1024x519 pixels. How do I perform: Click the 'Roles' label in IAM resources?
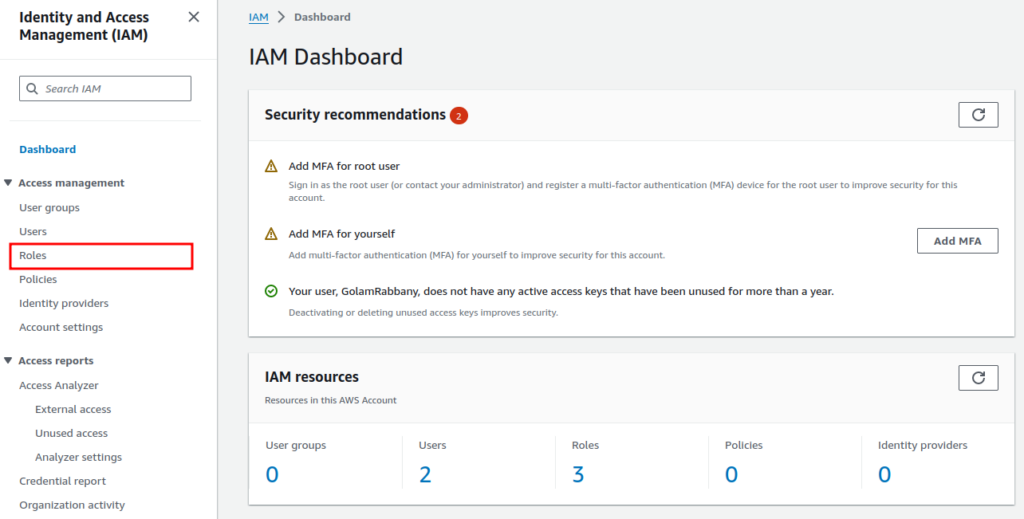click(x=585, y=445)
